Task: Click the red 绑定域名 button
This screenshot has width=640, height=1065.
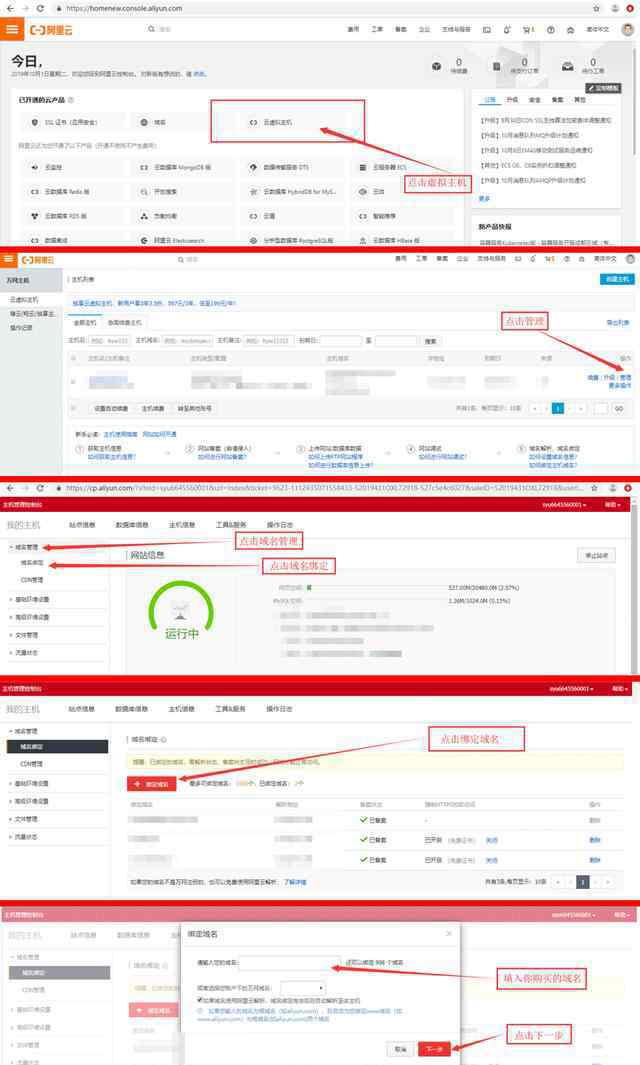Action: coord(152,784)
